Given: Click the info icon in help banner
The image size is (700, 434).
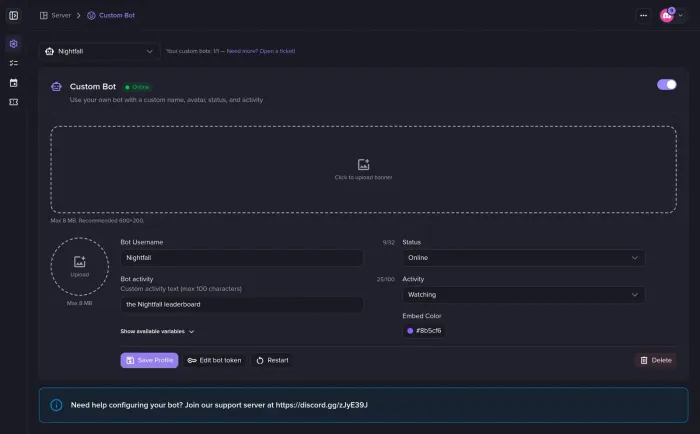Looking at the screenshot, I should (x=56, y=405).
